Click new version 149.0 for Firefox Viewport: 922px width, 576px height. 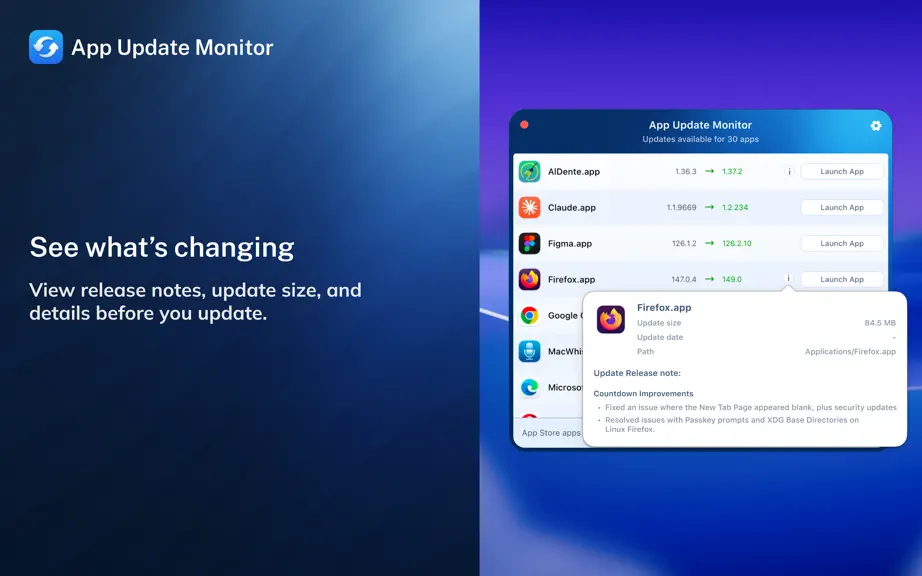pyautogui.click(x=731, y=279)
